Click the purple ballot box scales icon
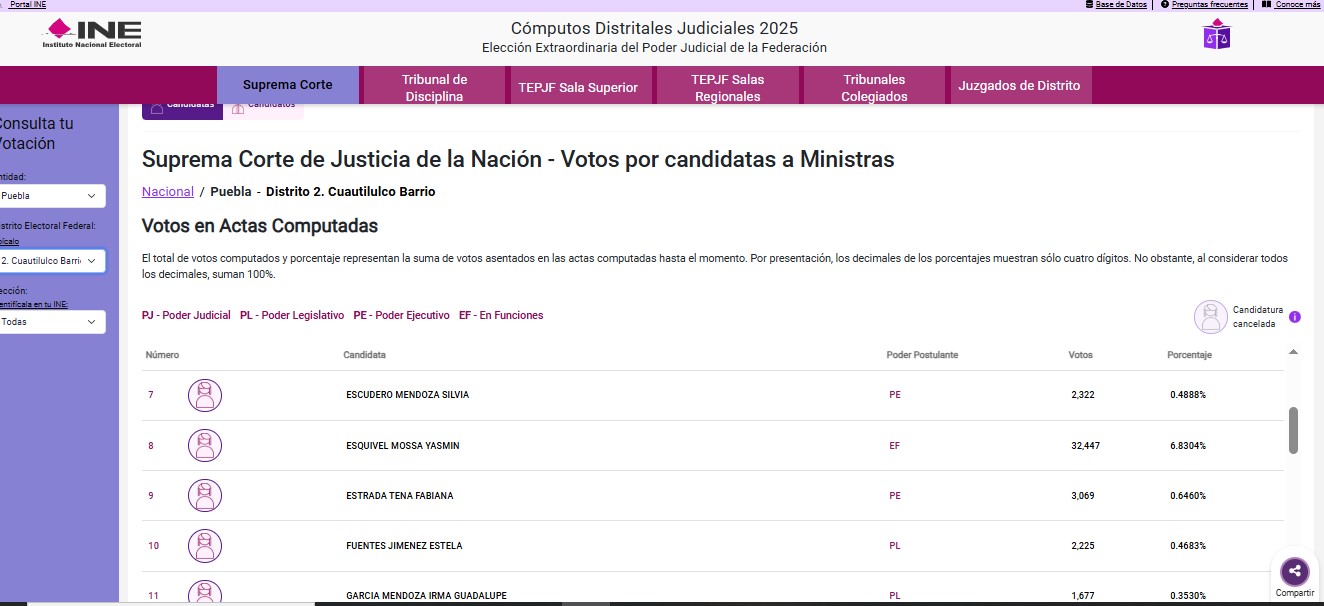The height and width of the screenshot is (606, 1324). pos(1216,35)
